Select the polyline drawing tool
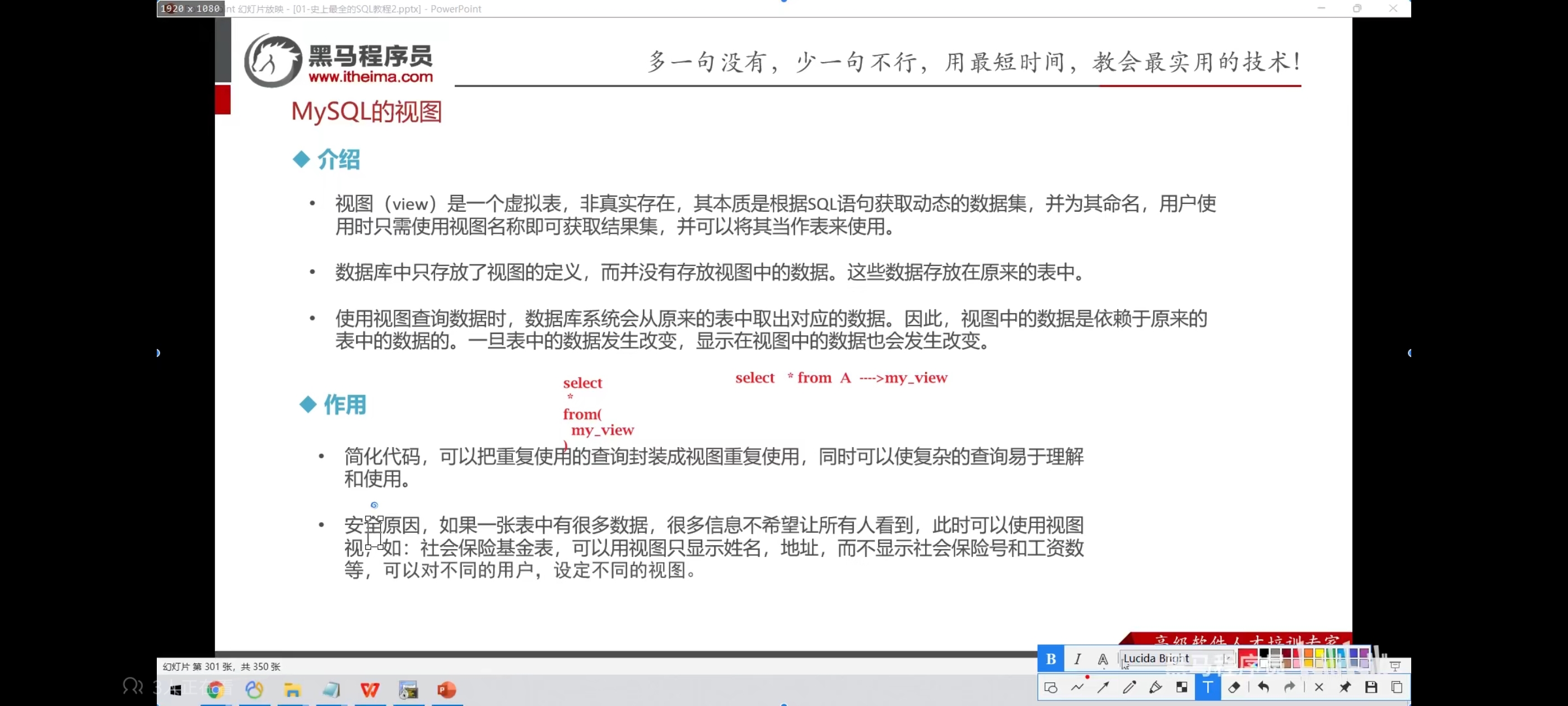 1077,688
